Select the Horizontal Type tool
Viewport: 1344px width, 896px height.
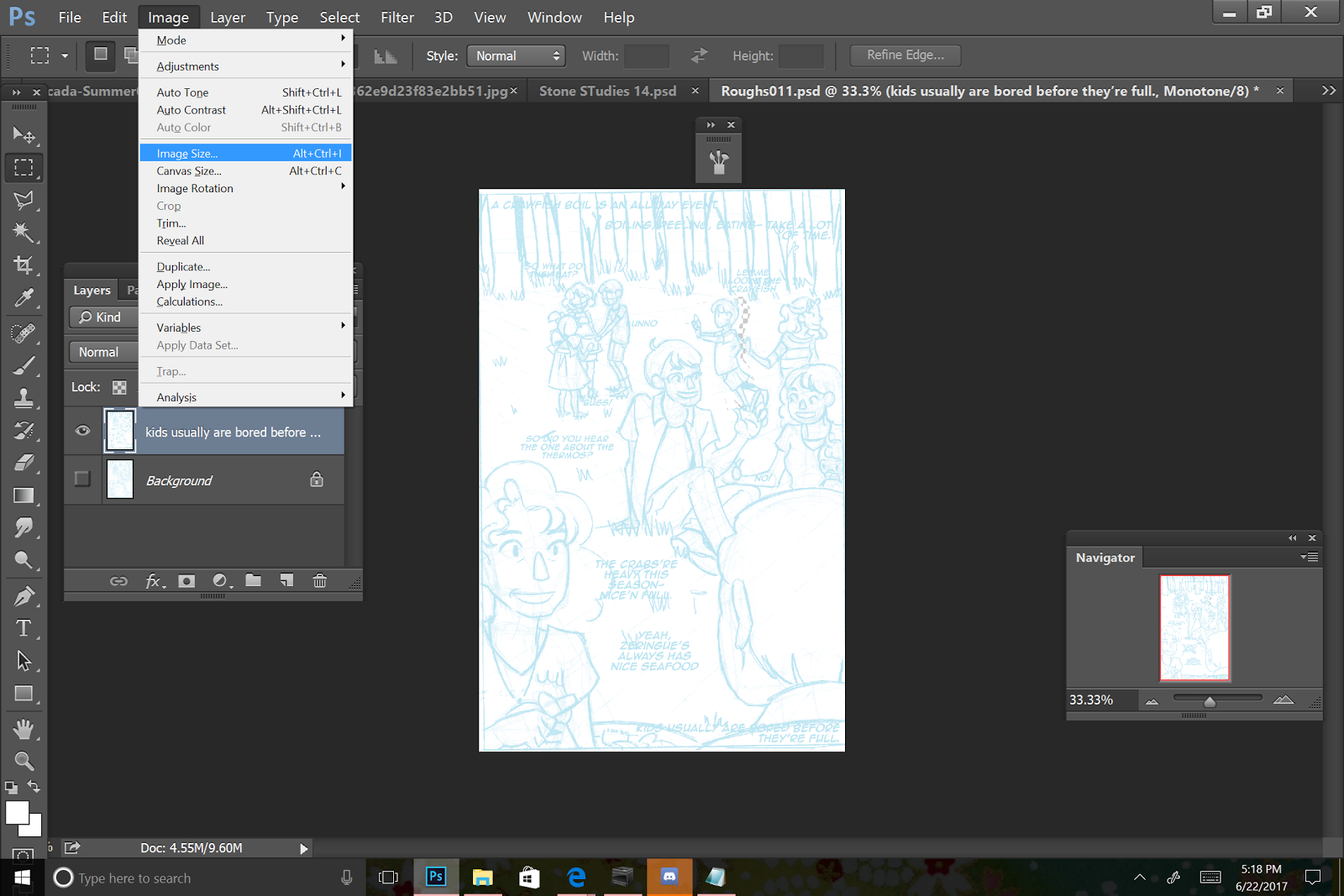(24, 628)
